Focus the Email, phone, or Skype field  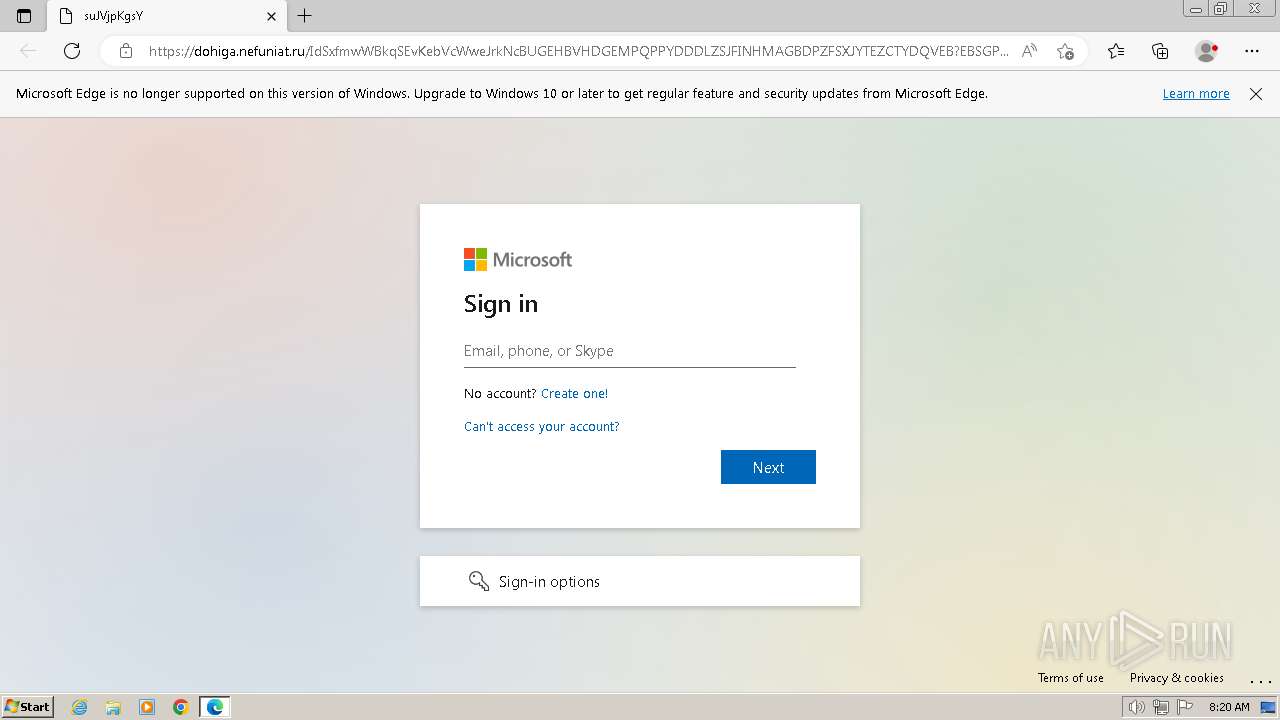630,351
